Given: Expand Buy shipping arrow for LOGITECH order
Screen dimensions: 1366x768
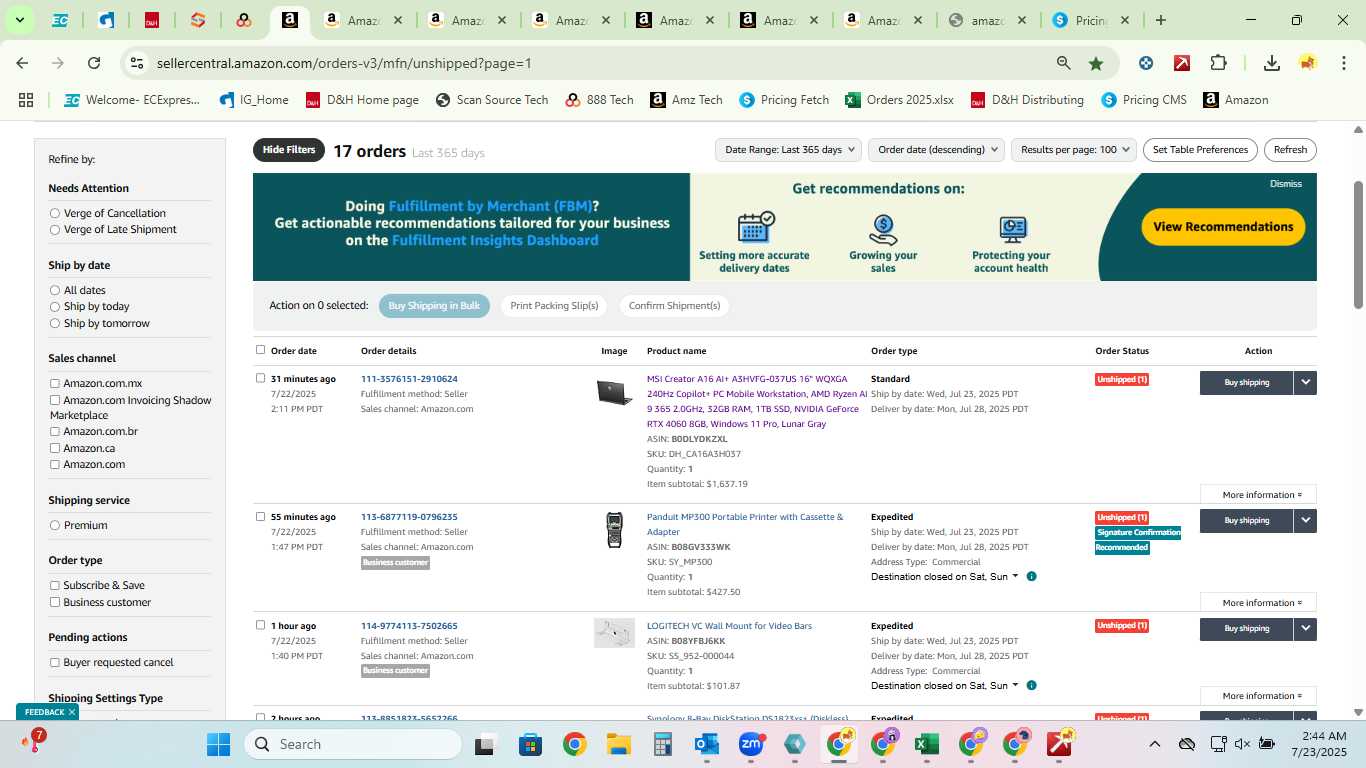Looking at the screenshot, I should tap(1305, 629).
